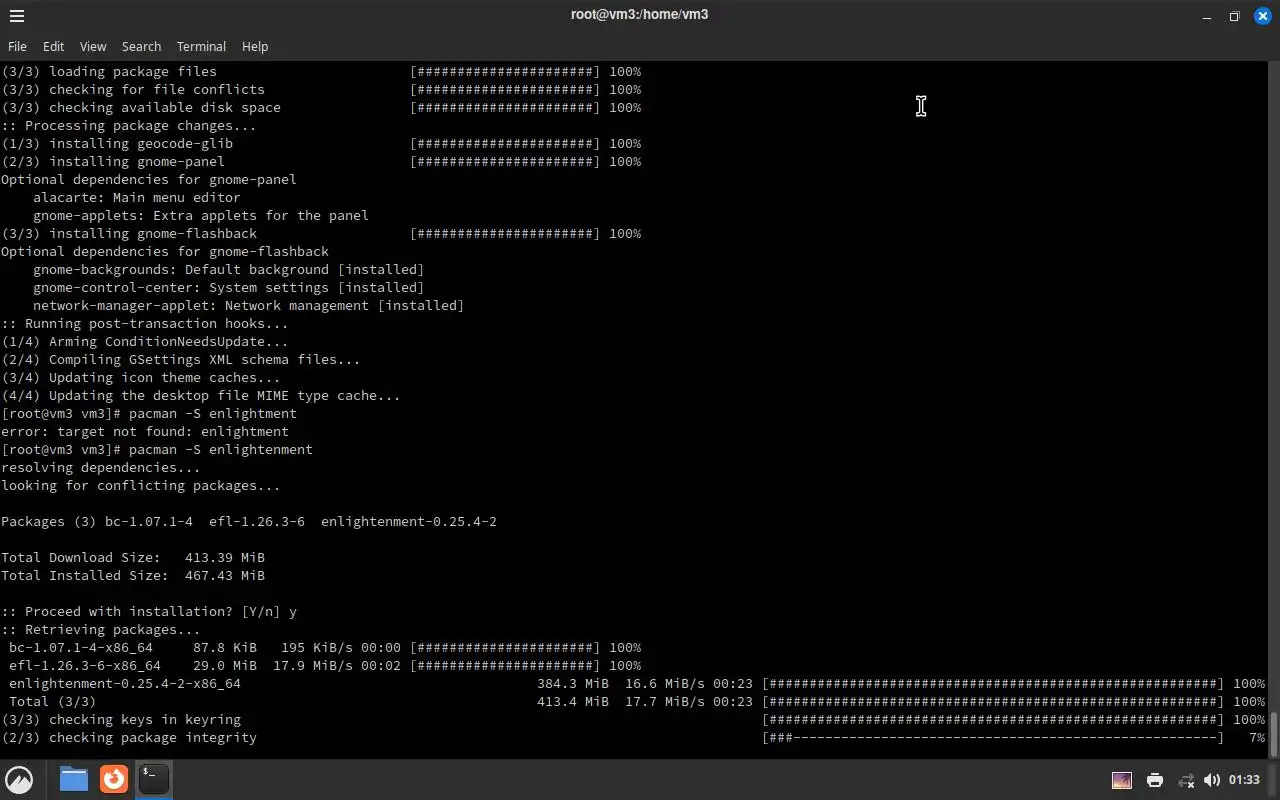Click the 'Total Installed Size' line
1280x800 pixels.
[133, 576]
